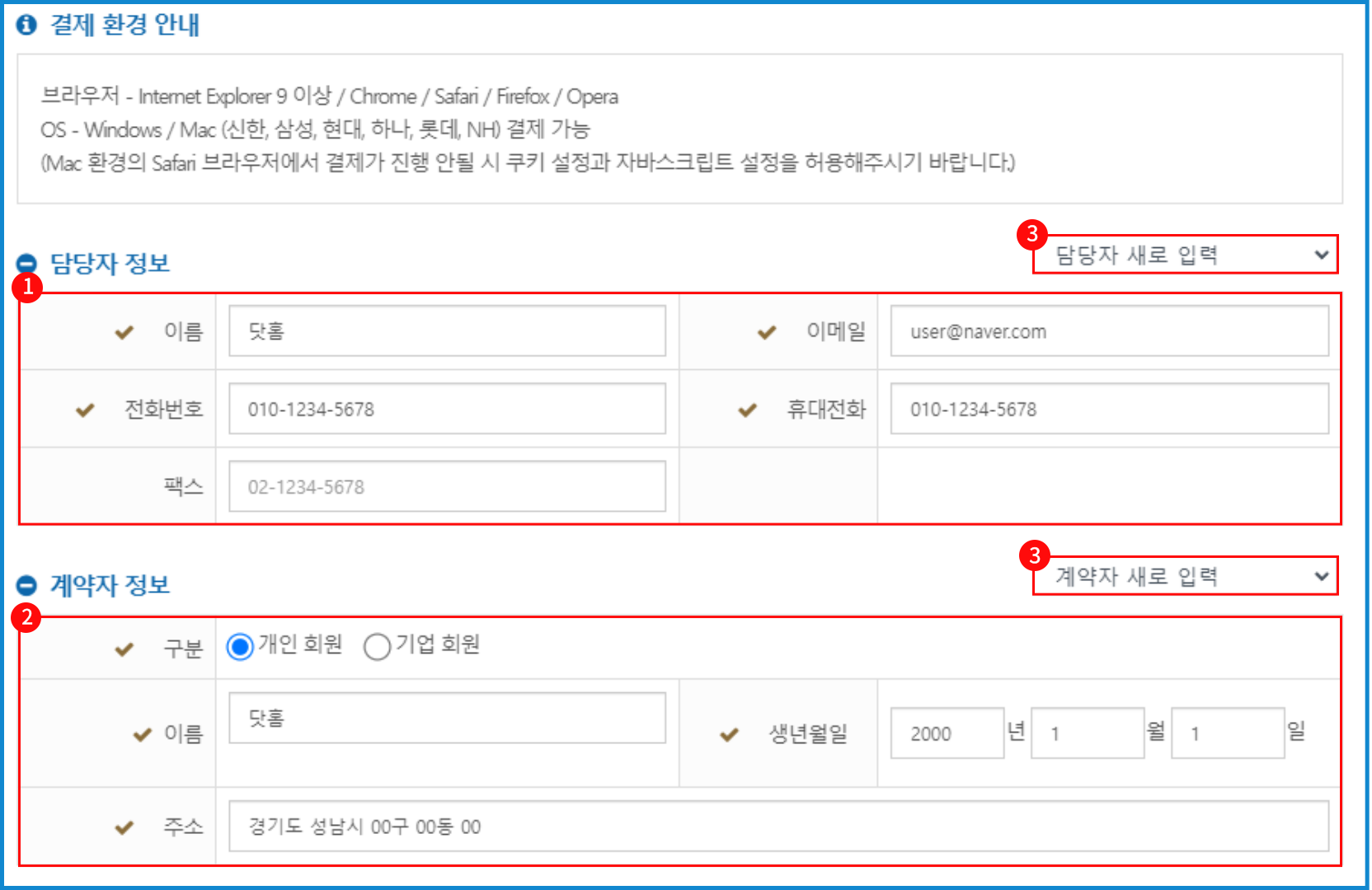
Task: Click the info icon beside 결제 환경 안내
Action: click(x=26, y=25)
